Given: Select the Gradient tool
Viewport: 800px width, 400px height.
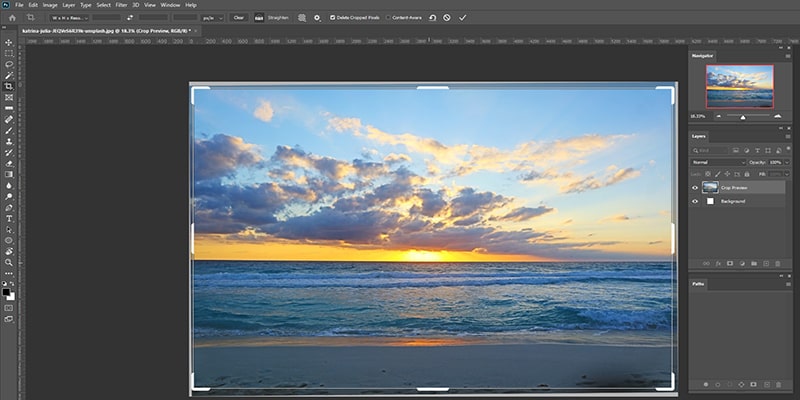Looking at the screenshot, I should click(9, 174).
